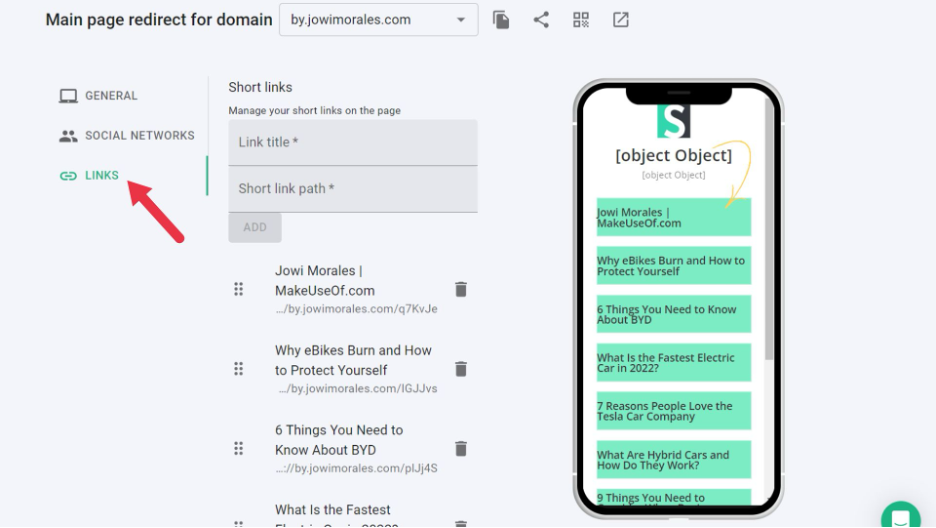Switch to the General tab
The height and width of the screenshot is (528, 936).
(98, 95)
